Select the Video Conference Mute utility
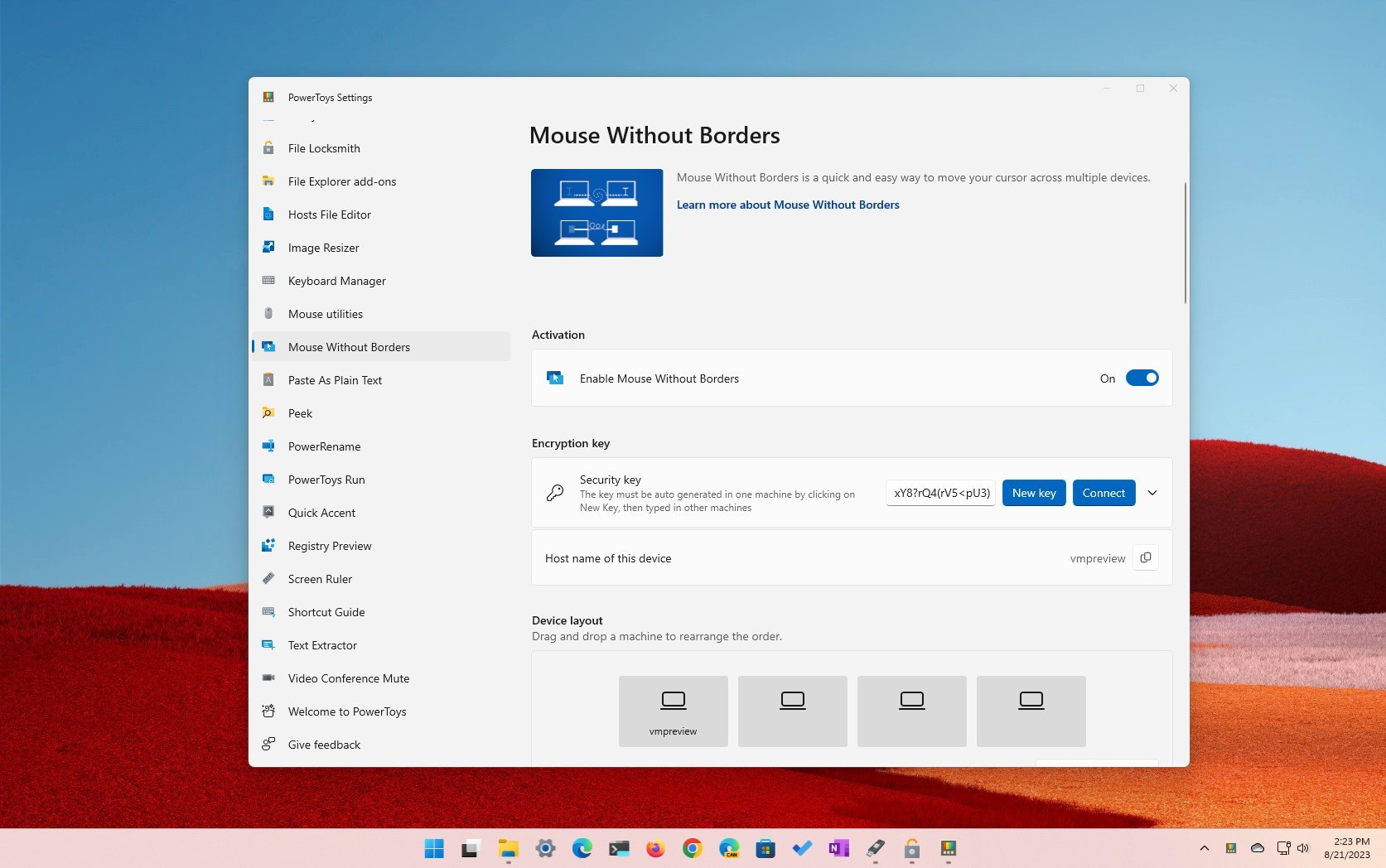The height and width of the screenshot is (868, 1386). [x=348, y=678]
